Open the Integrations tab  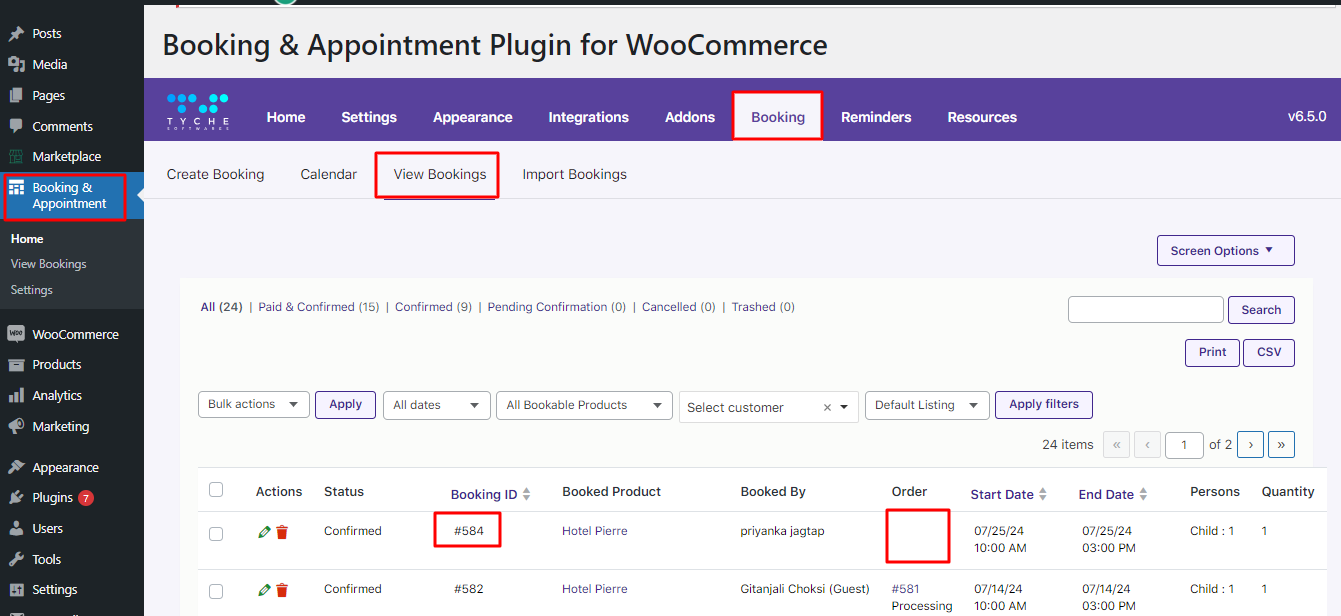pyautogui.click(x=589, y=117)
